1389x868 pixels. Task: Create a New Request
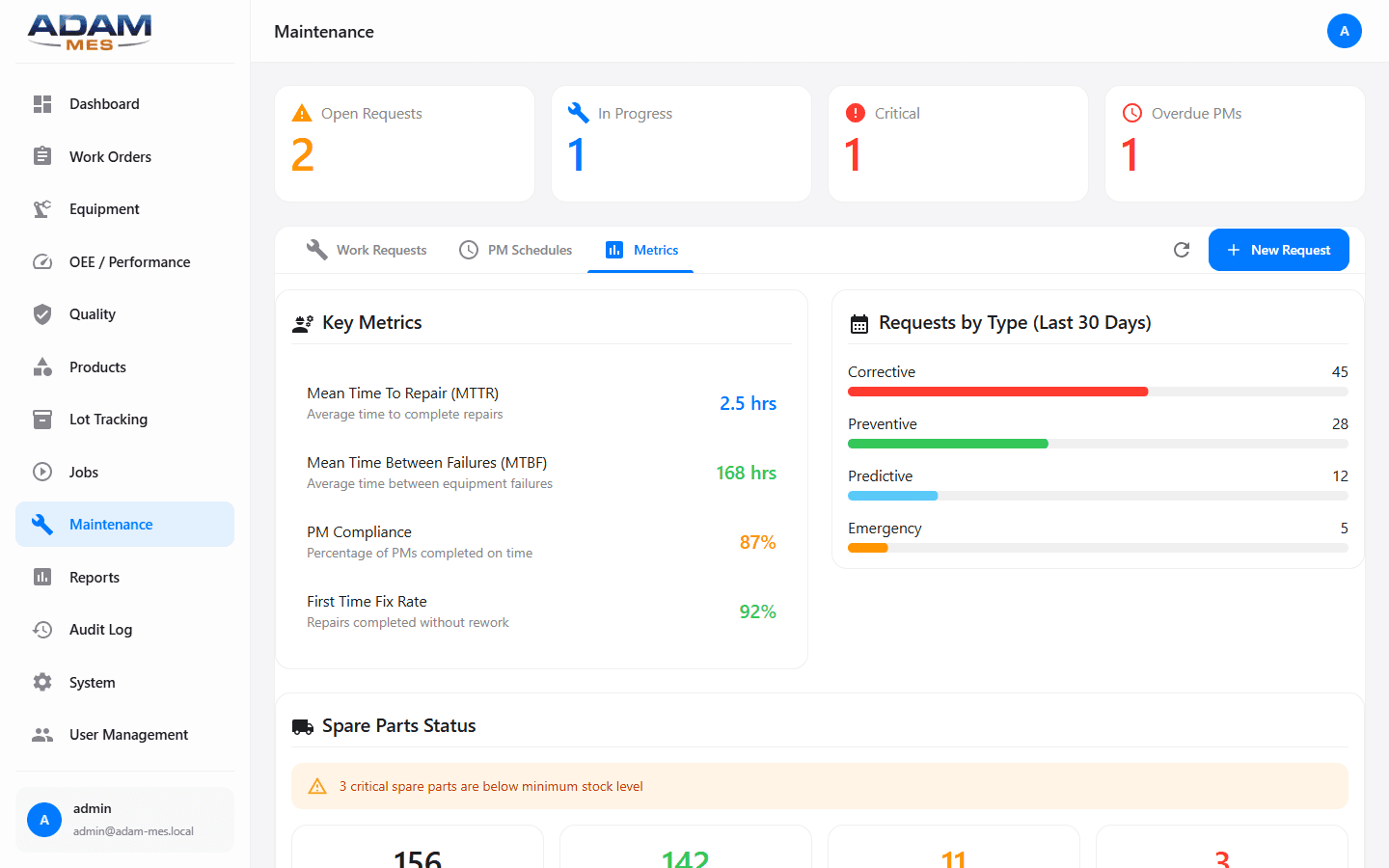click(1279, 249)
